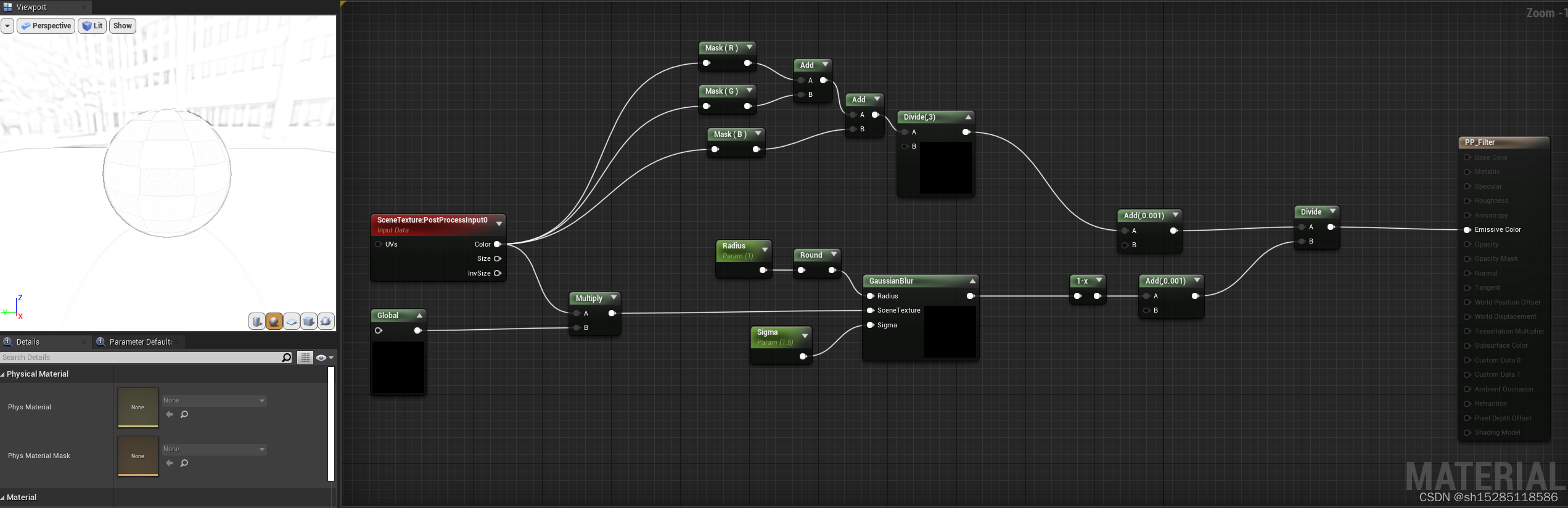Click the Global node black preview thumbnail
Image resolution: width=1568 pixels, height=508 pixels.
(x=398, y=367)
